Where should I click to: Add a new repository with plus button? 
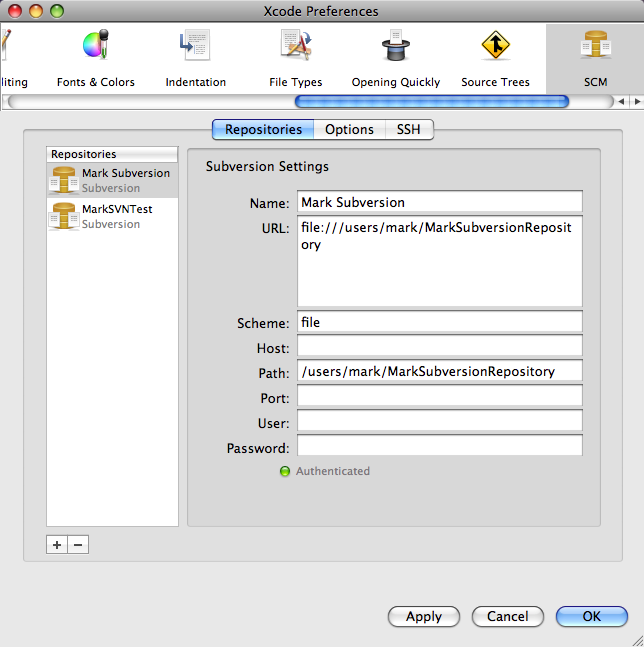[x=57, y=545]
